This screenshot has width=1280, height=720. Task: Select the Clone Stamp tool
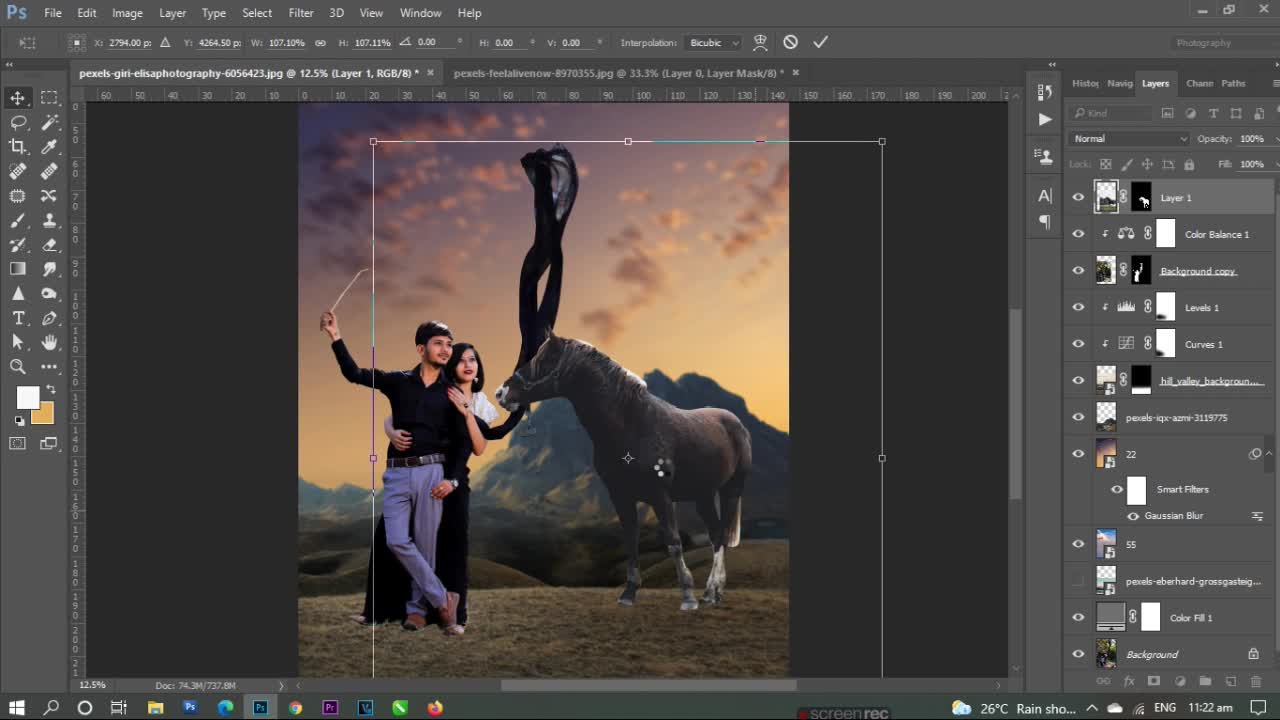pyautogui.click(x=49, y=220)
